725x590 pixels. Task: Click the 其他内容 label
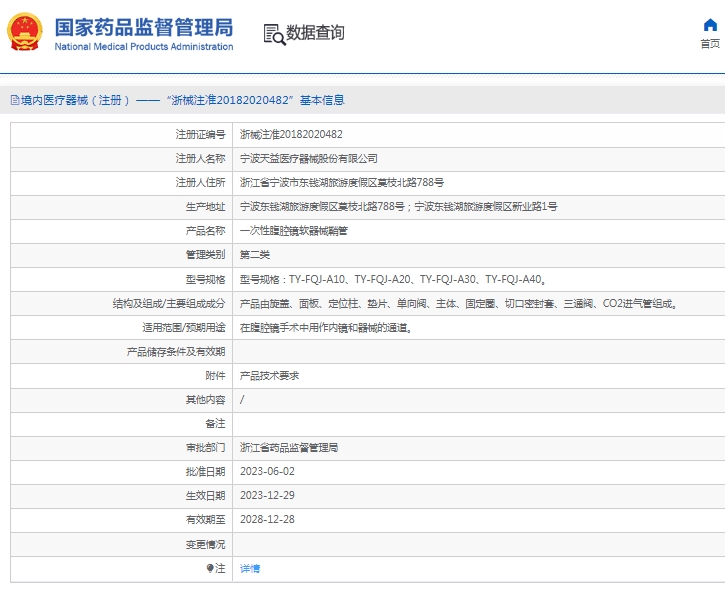tap(206, 399)
